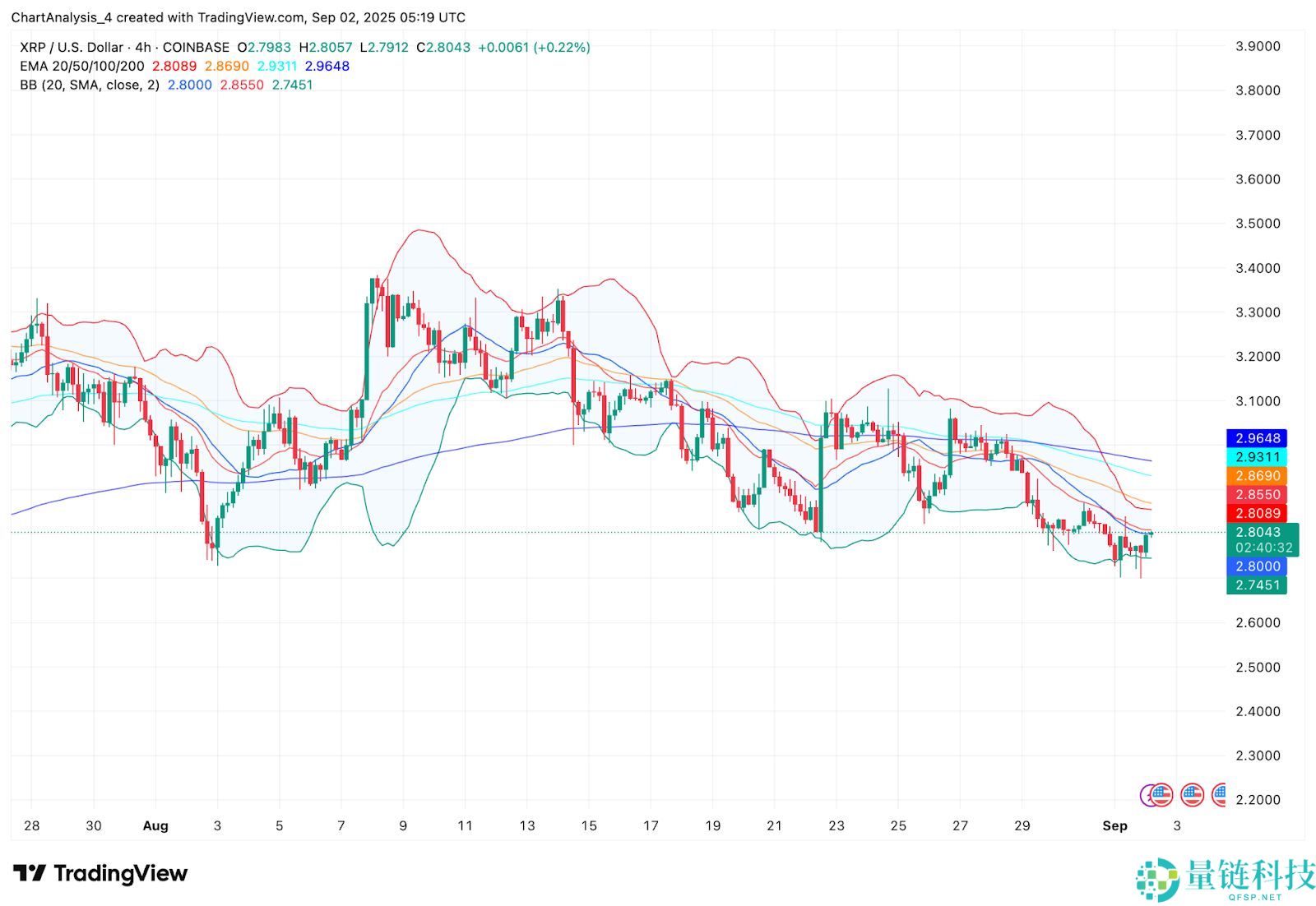Select the BB (20, SMA, close, 2) indicator legend
The image size is (1316, 906).
(x=89, y=86)
